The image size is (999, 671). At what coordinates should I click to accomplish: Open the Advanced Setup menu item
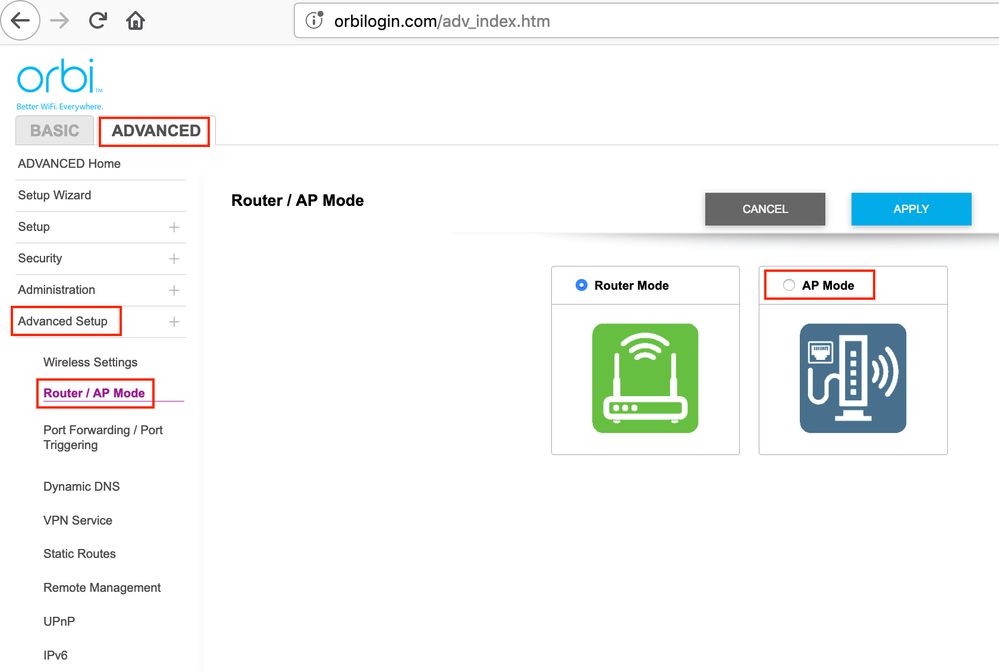click(x=62, y=321)
